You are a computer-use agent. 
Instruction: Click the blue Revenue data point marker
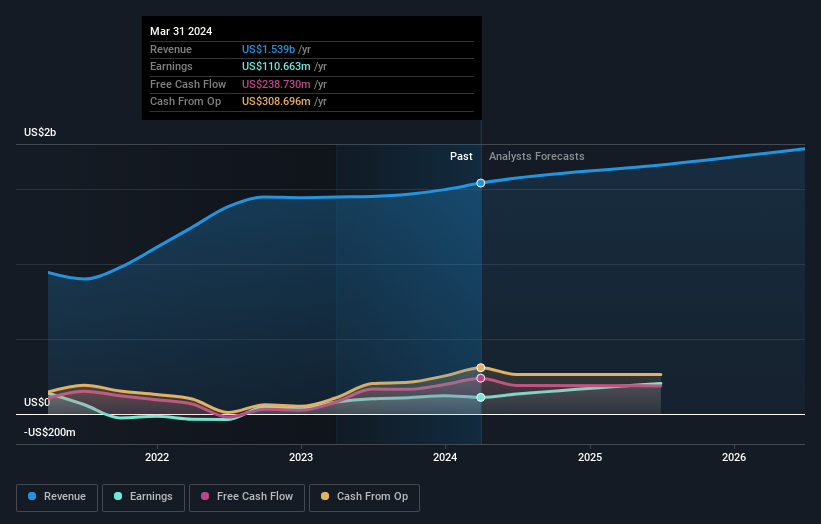[481, 183]
